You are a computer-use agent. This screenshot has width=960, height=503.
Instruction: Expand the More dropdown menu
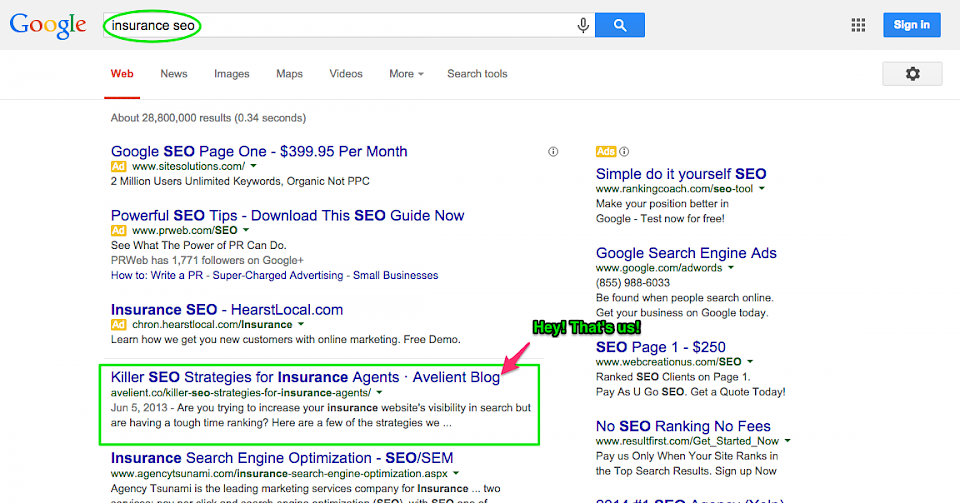tap(406, 73)
